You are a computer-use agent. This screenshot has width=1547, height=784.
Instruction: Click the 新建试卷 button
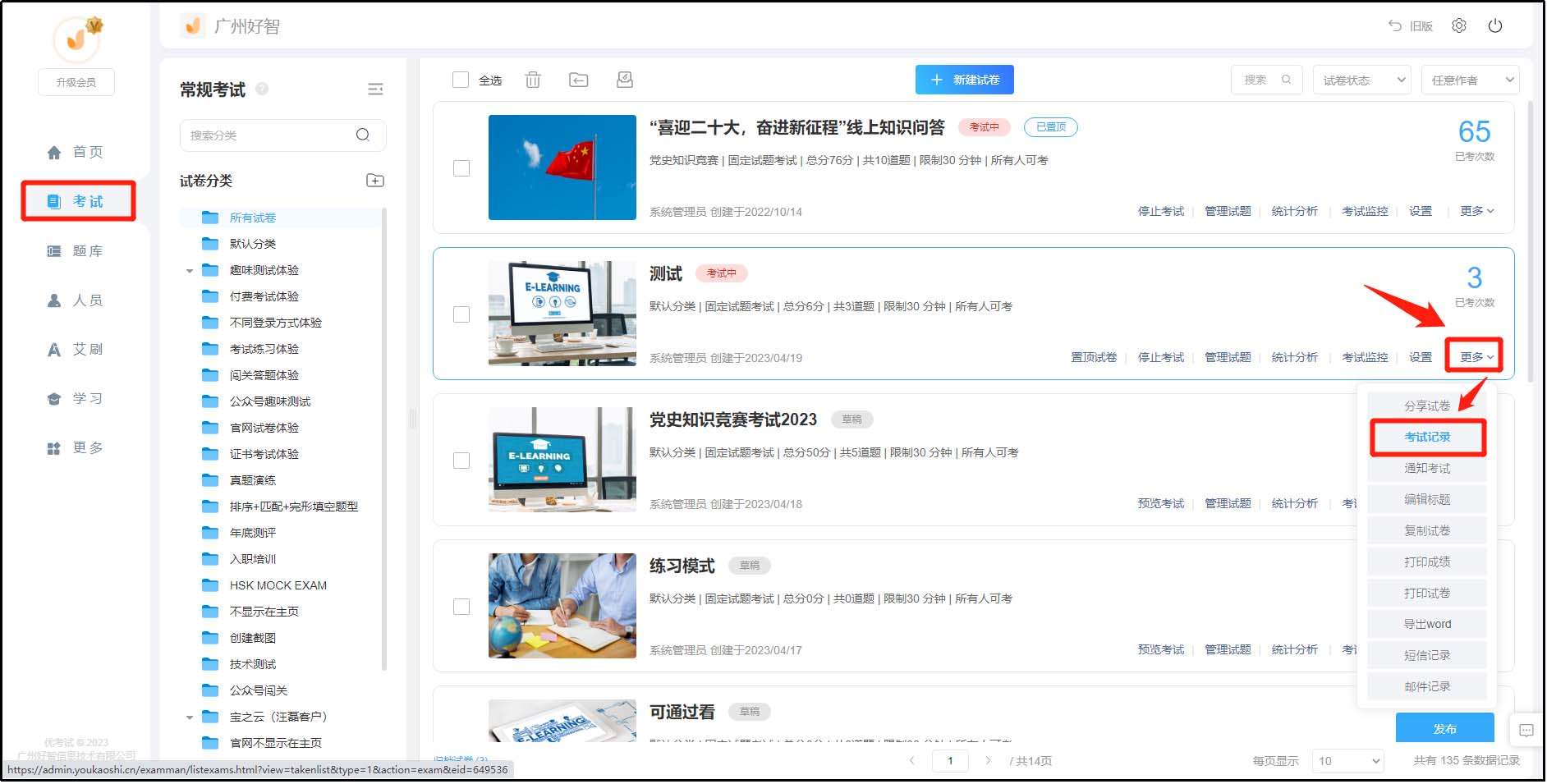(x=964, y=80)
